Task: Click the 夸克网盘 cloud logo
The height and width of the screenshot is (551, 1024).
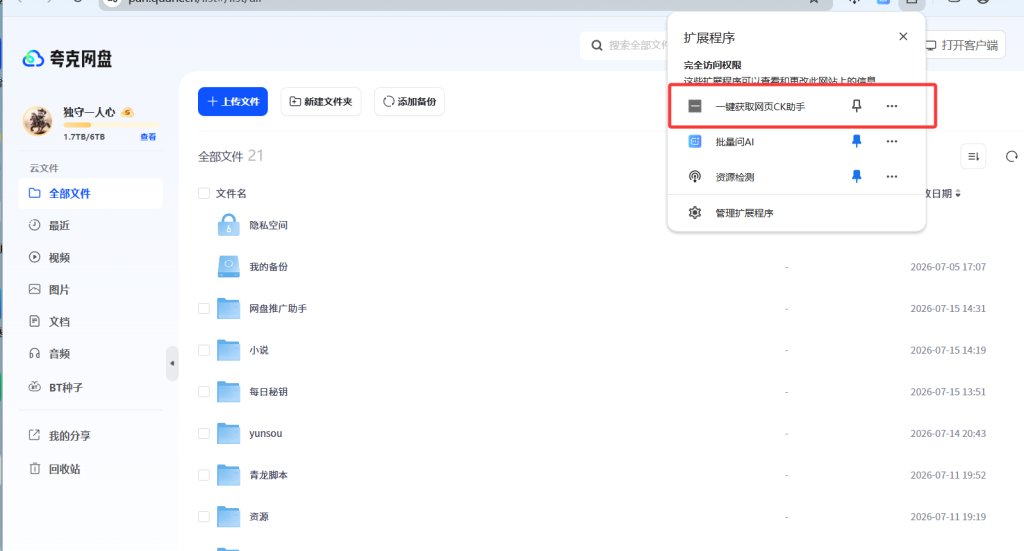Action: pyautogui.click(x=33, y=59)
